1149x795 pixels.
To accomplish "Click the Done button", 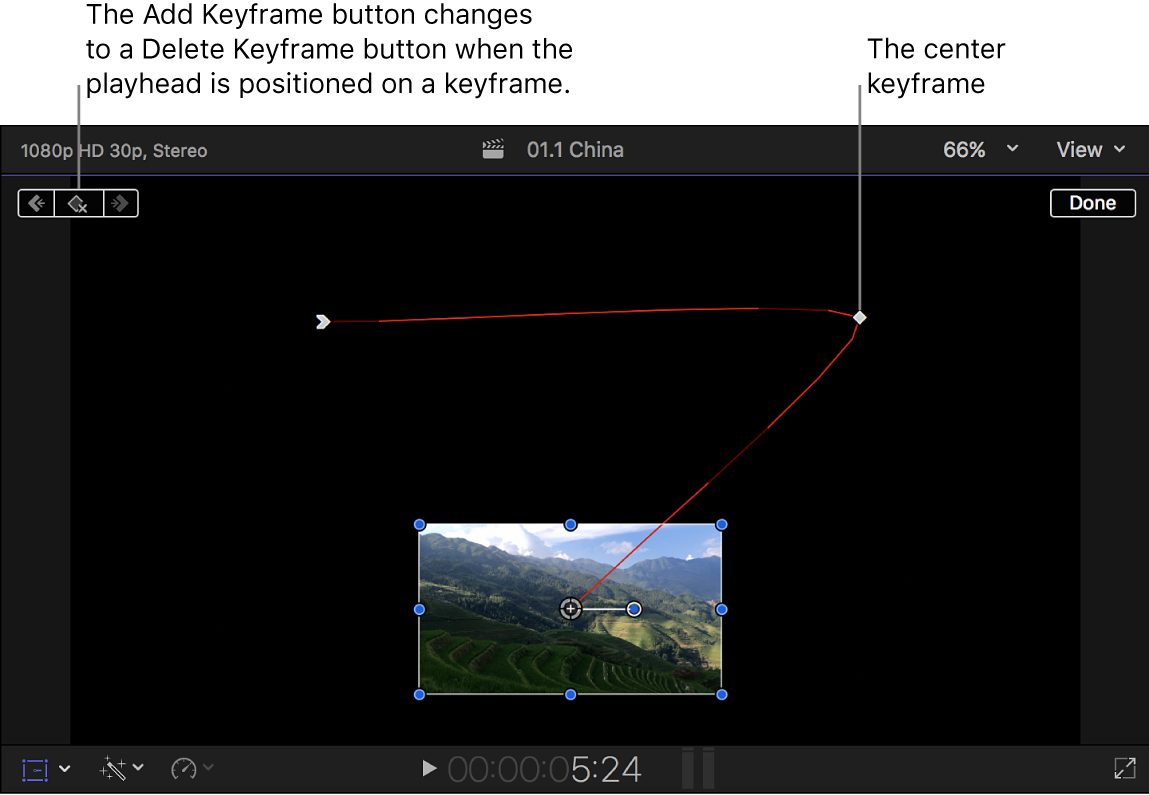I will pos(1092,202).
